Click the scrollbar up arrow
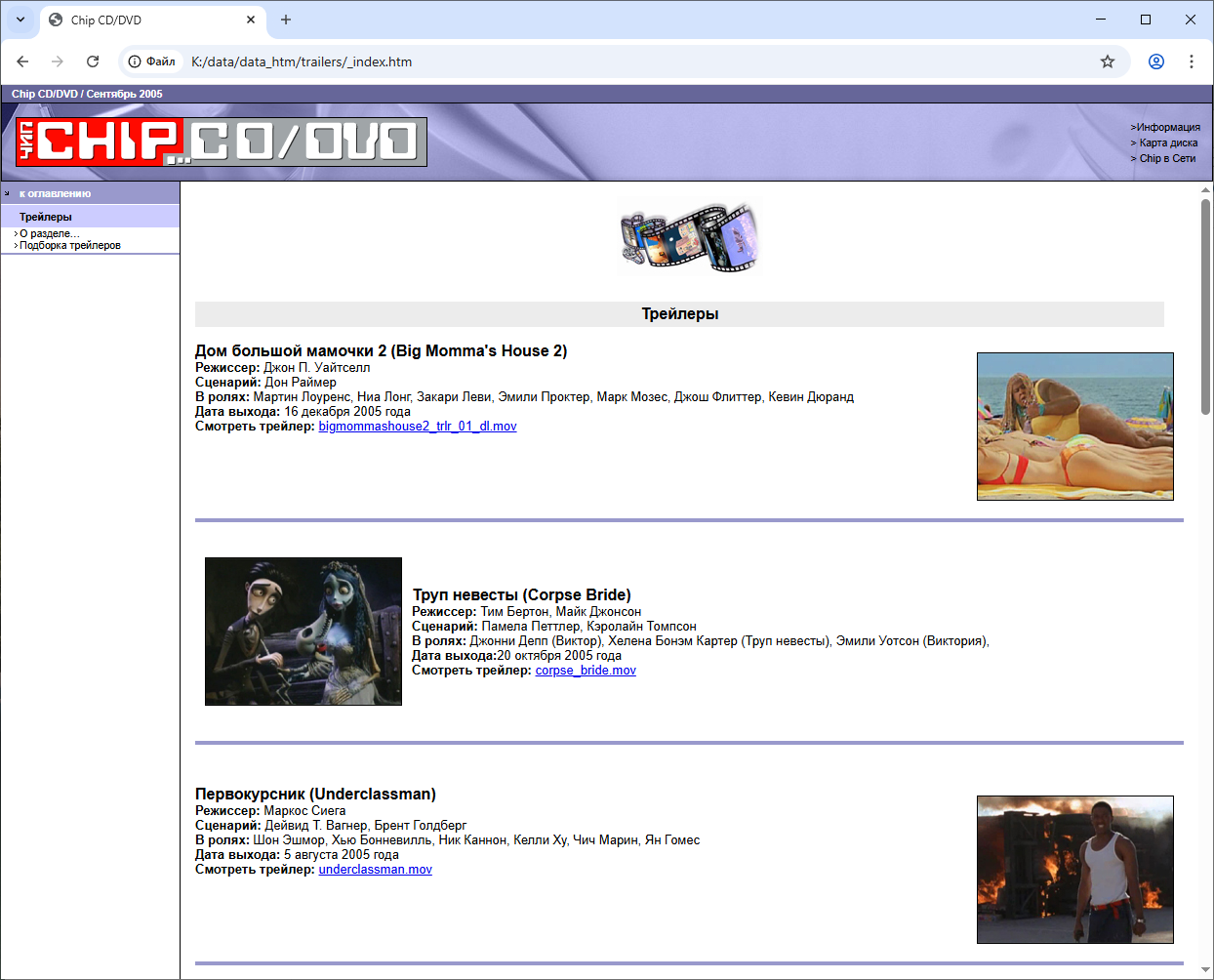 point(1206,190)
